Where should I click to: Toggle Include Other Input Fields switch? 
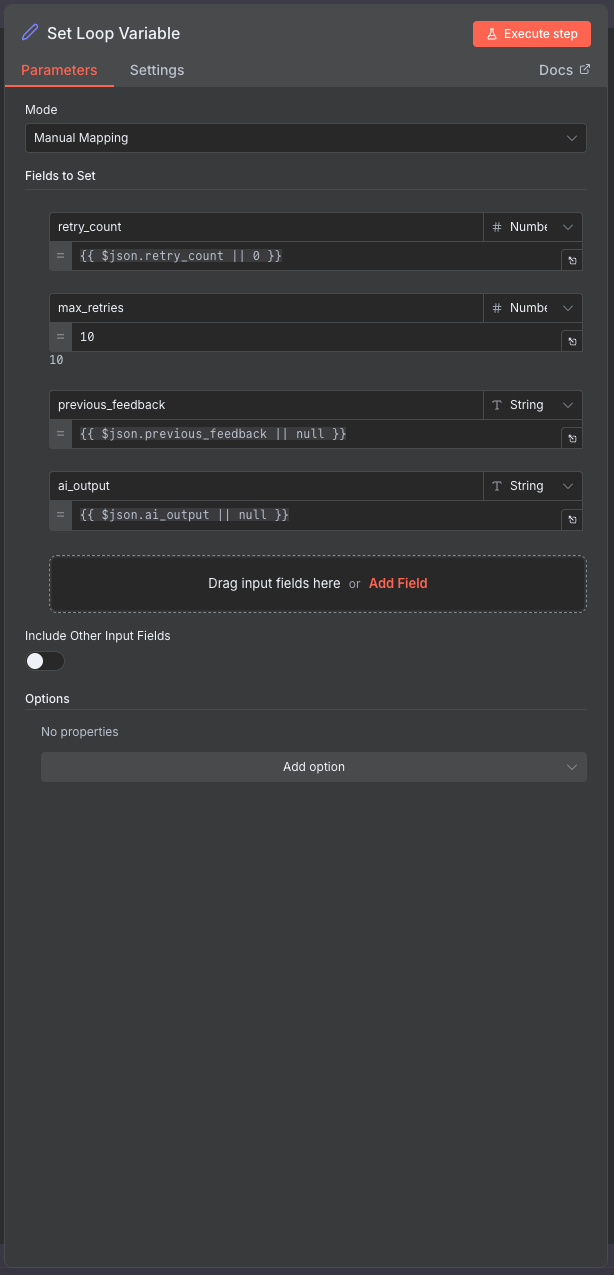click(45, 661)
